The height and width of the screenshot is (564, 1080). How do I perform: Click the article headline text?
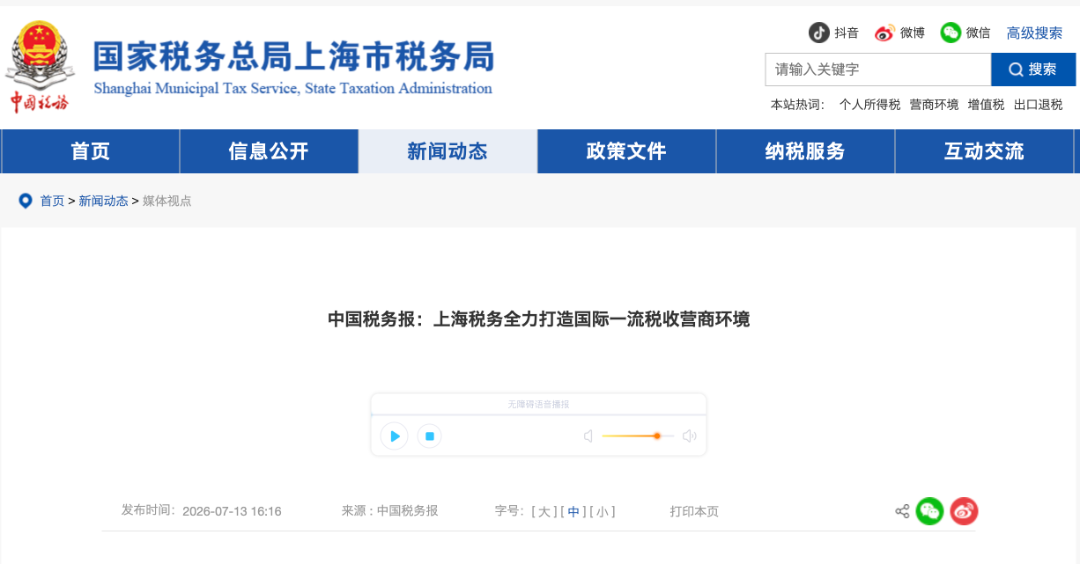(539, 320)
